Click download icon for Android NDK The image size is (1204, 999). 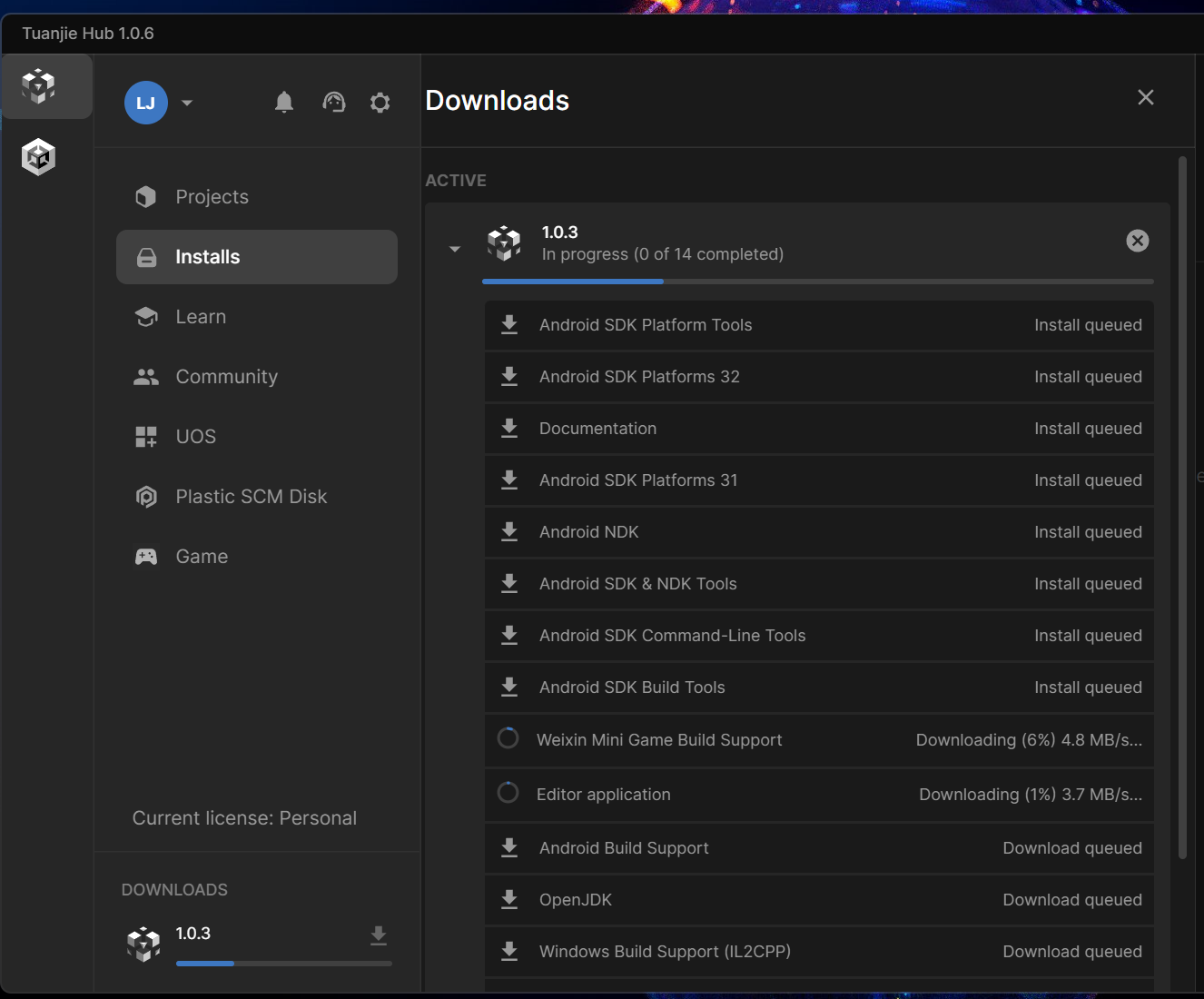tap(509, 532)
